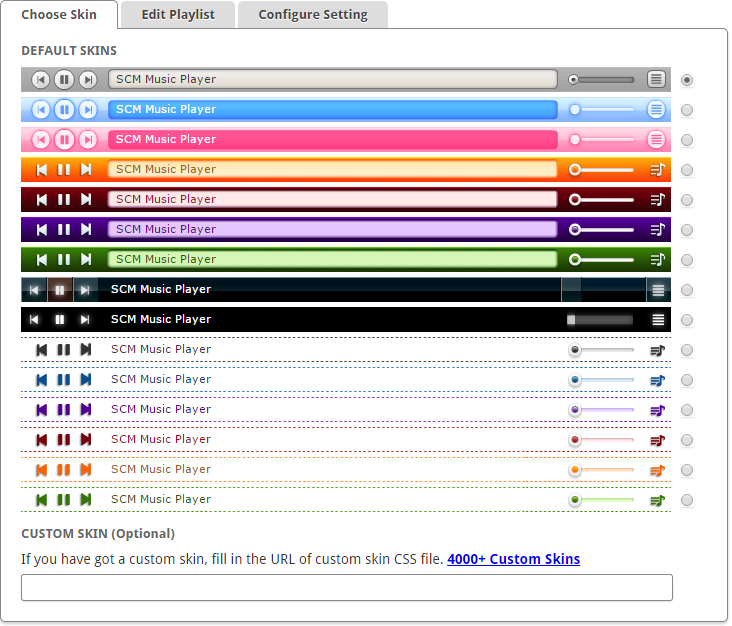Pick the green bar skin radio button
The height and width of the screenshot is (626, 732).
pyautogui.click(x=687, y=260)
